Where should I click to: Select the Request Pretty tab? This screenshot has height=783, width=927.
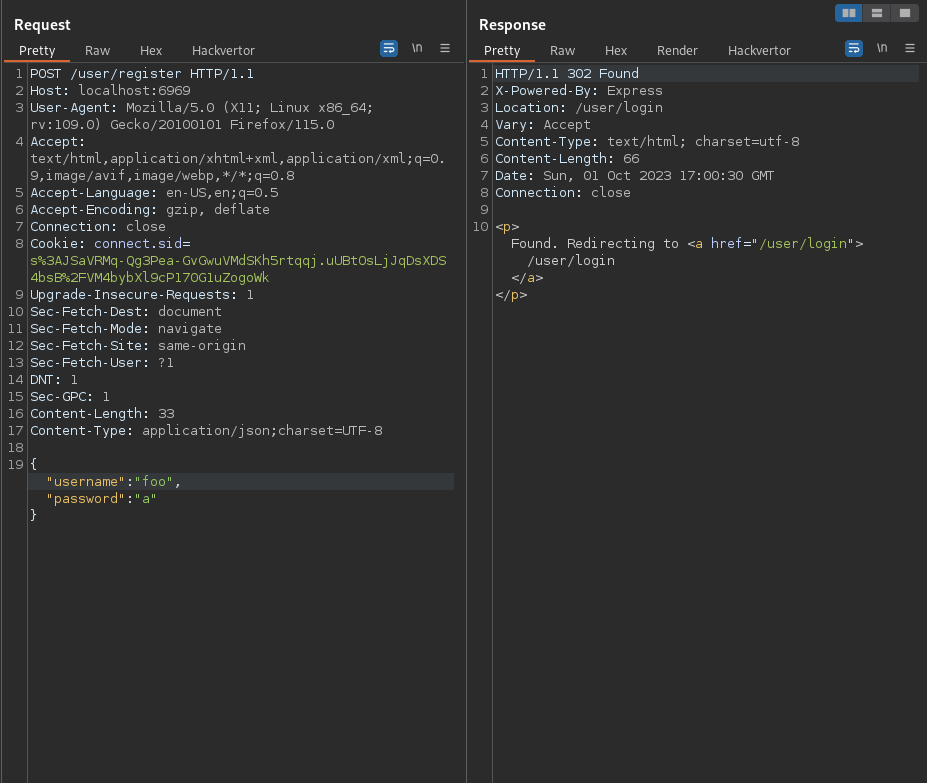[37, 51]
